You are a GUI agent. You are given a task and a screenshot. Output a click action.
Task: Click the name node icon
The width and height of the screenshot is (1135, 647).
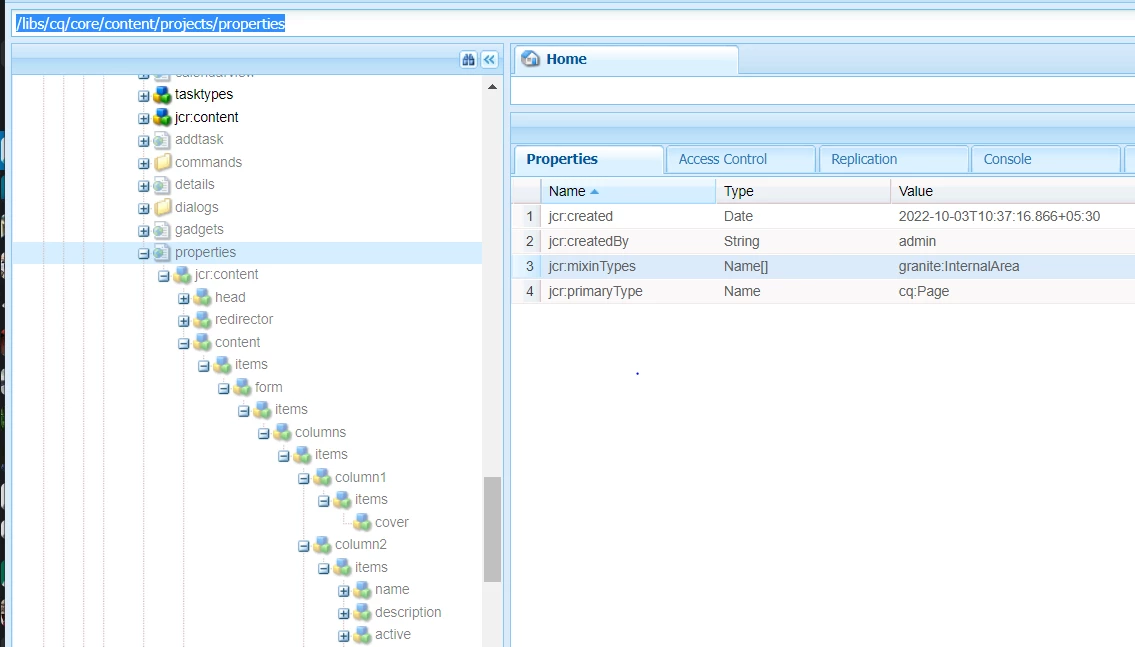[363, 590]
